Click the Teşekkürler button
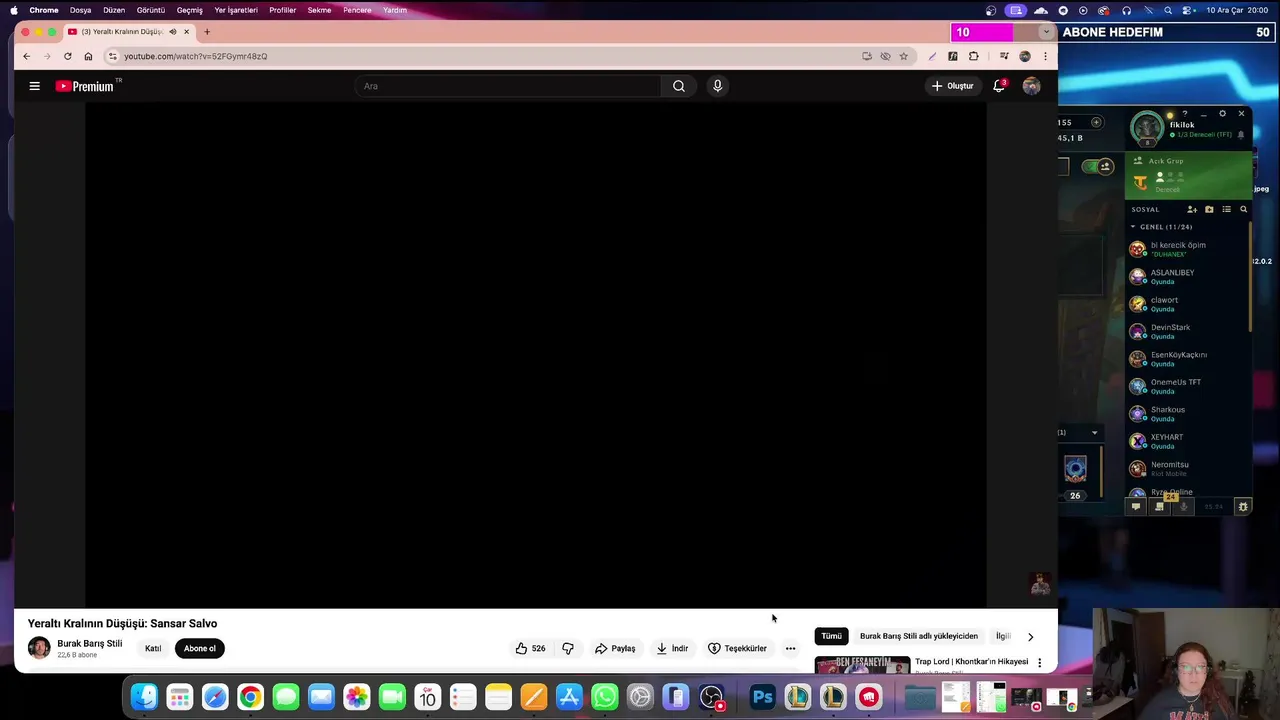1280x720 pixels. coord(737,648)
